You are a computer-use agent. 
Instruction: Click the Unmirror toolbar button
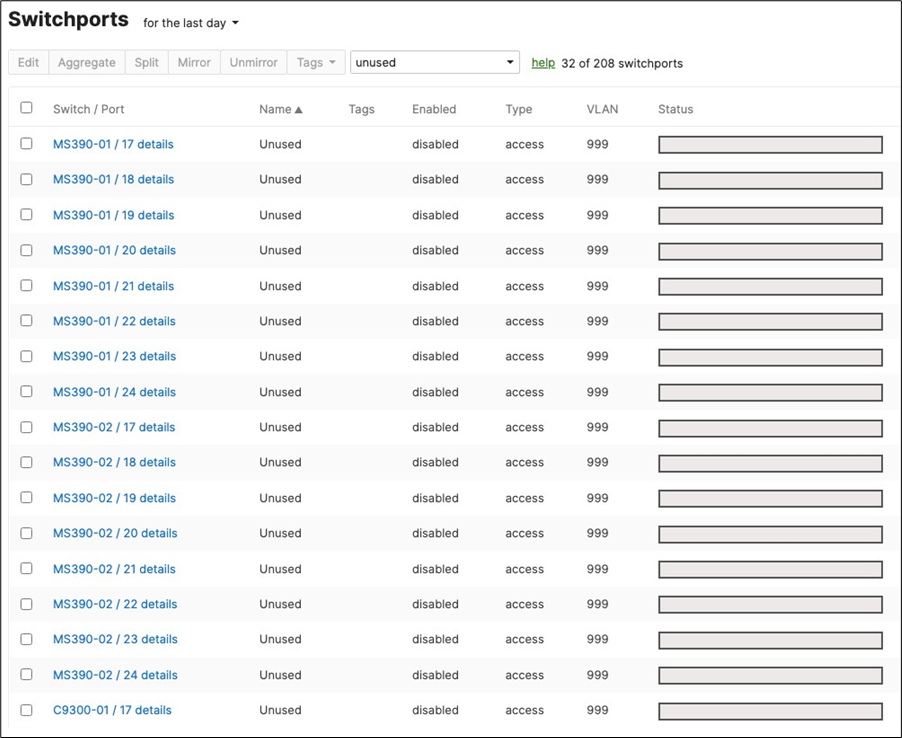(x=252, y=62)
